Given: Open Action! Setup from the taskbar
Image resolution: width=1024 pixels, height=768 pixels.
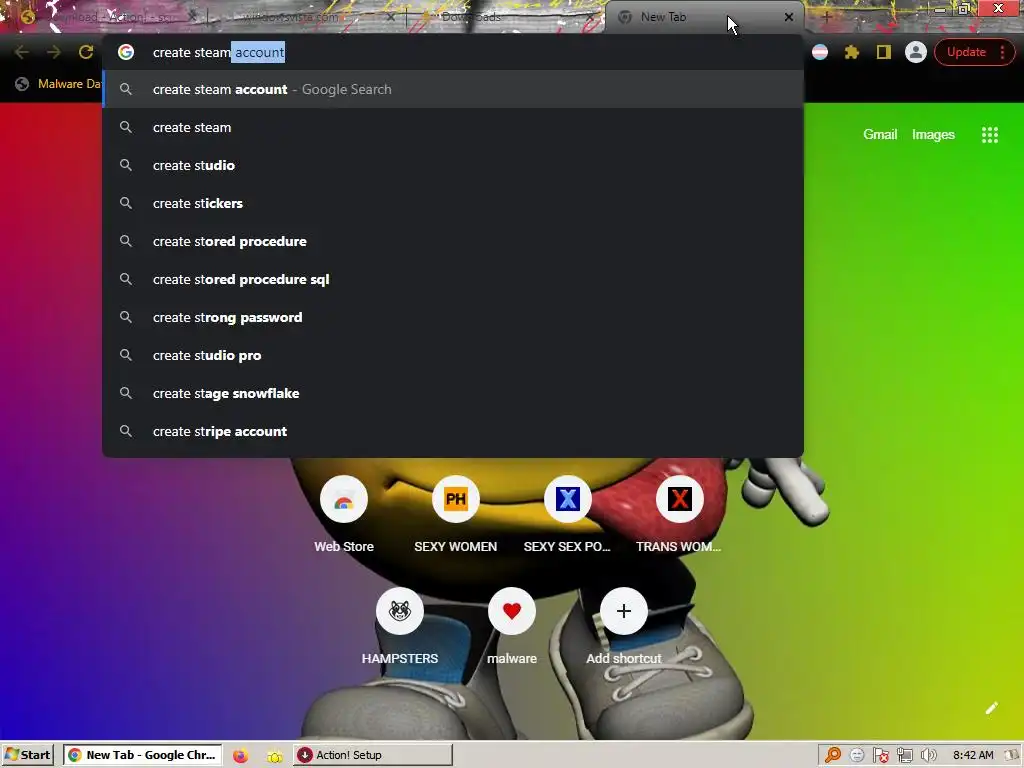Looking at the screenshot, I should 372,755.
